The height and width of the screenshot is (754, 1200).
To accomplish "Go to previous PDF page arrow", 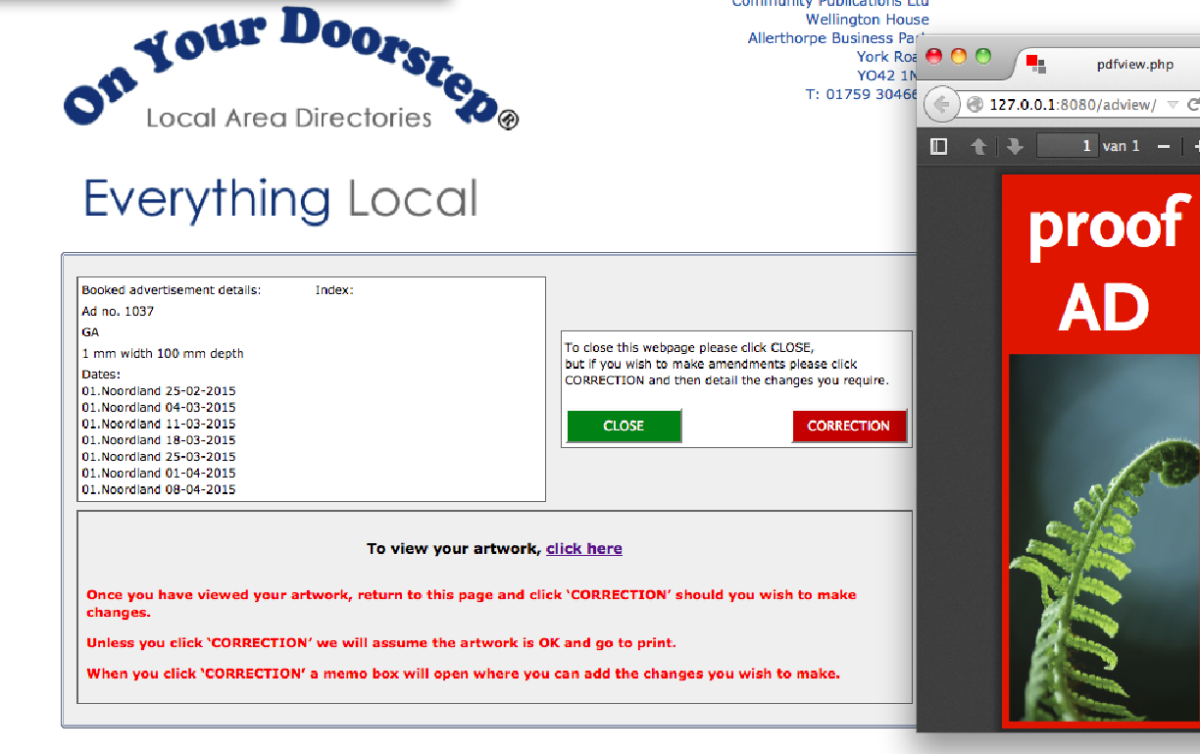I will (979, 147).
